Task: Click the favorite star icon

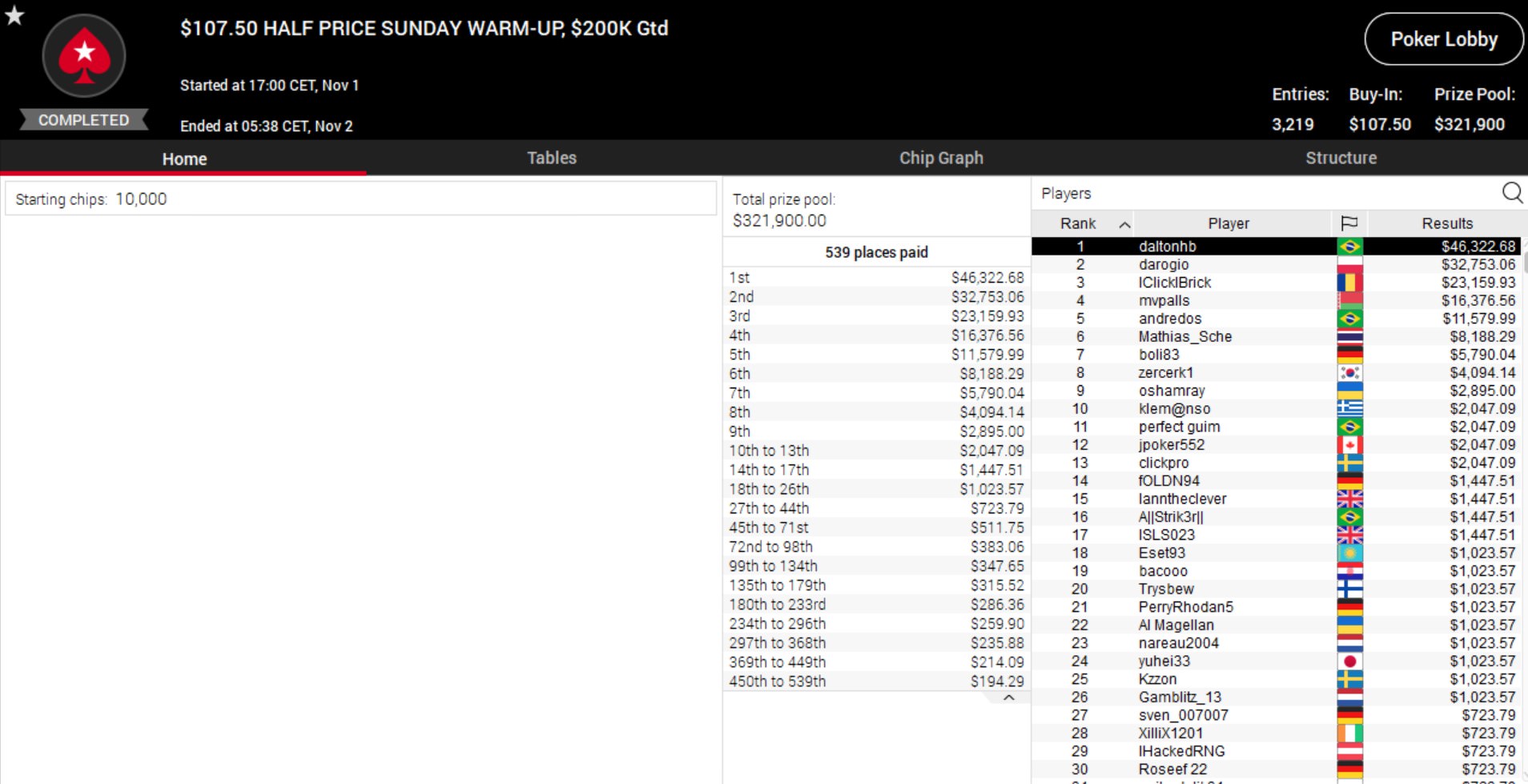Action: pyautogui.click(x=14, y=15)
